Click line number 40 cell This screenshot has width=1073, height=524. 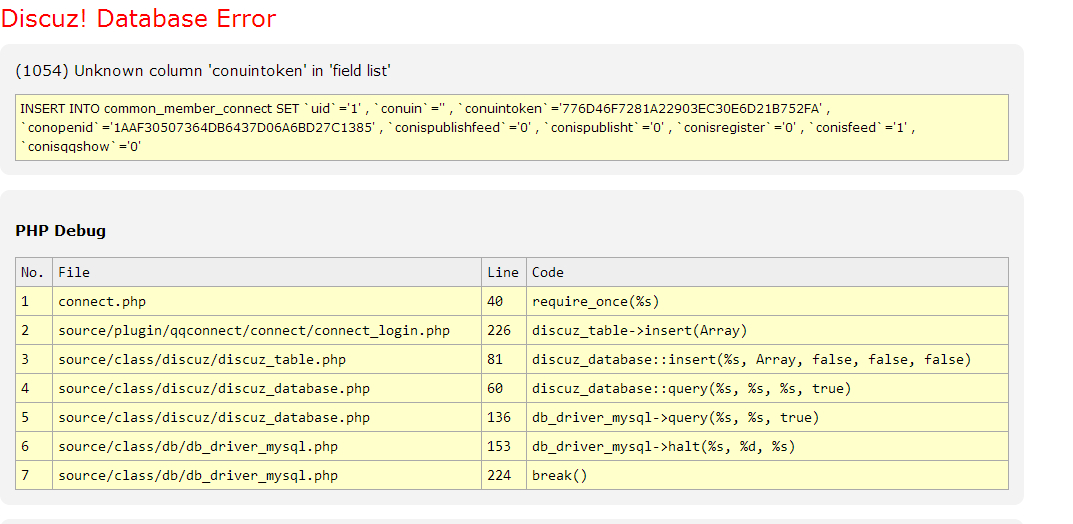point(504,301)
